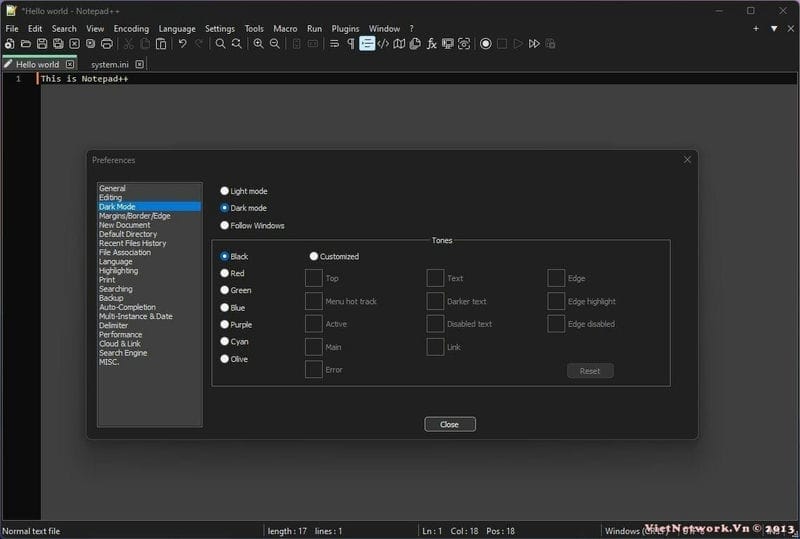
Task: Start macro recording with the record icon
Action: [486, 44]
